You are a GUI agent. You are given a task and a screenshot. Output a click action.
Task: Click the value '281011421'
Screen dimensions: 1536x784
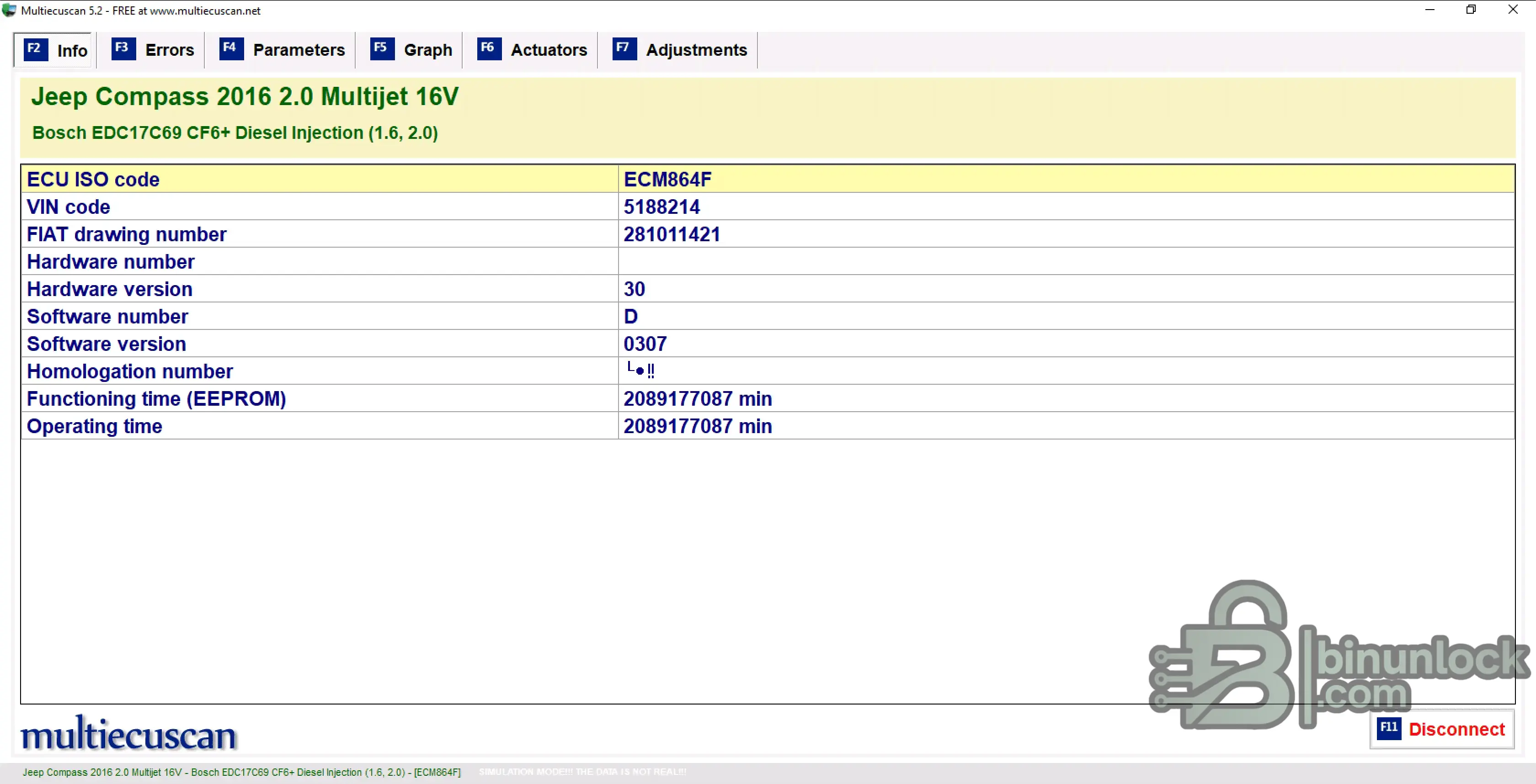[672, 234]
